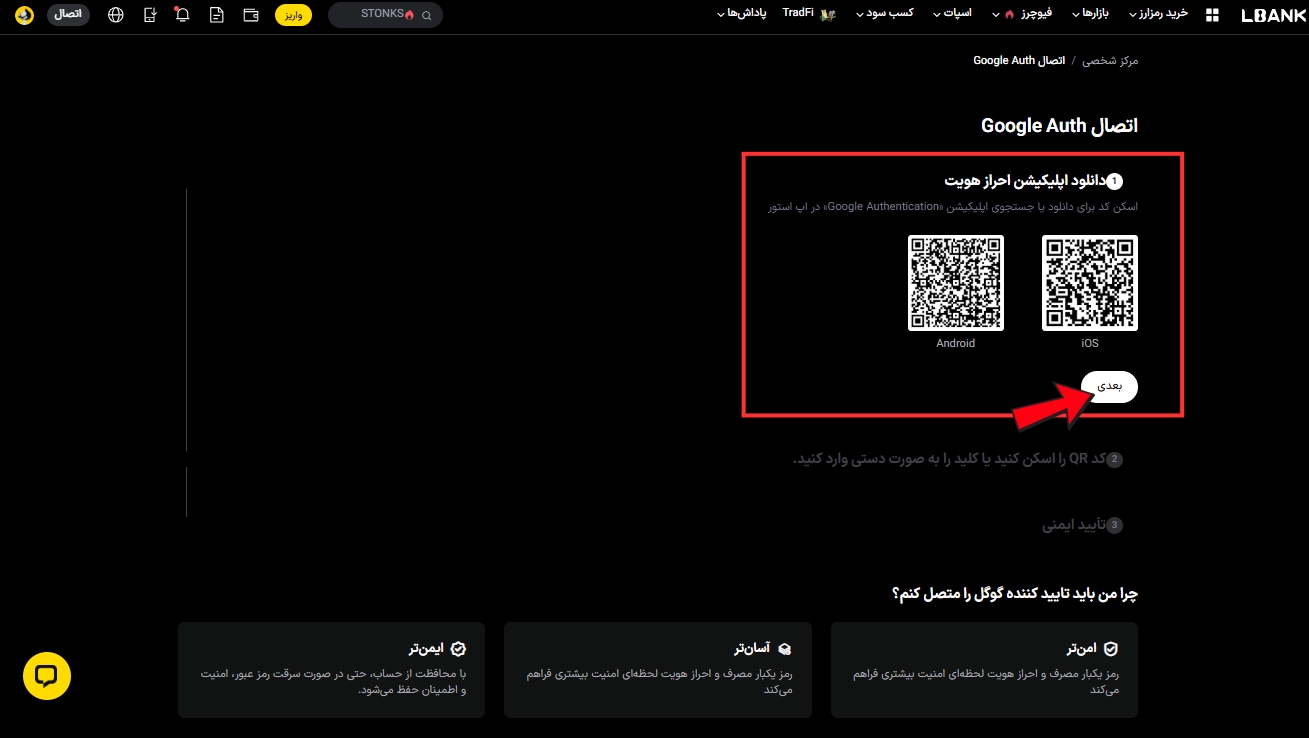
Task: Open the orders document icon
Action: 217,15
